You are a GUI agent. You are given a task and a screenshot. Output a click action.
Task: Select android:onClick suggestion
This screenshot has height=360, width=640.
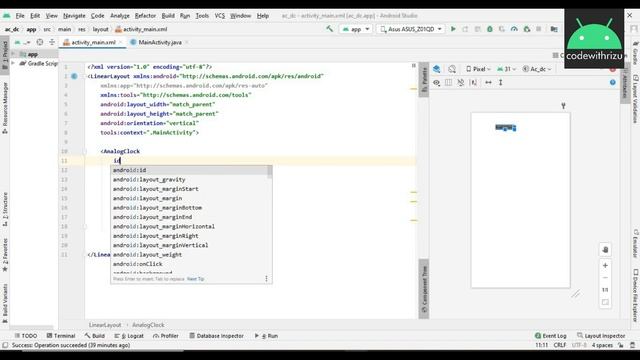(189, 264)
